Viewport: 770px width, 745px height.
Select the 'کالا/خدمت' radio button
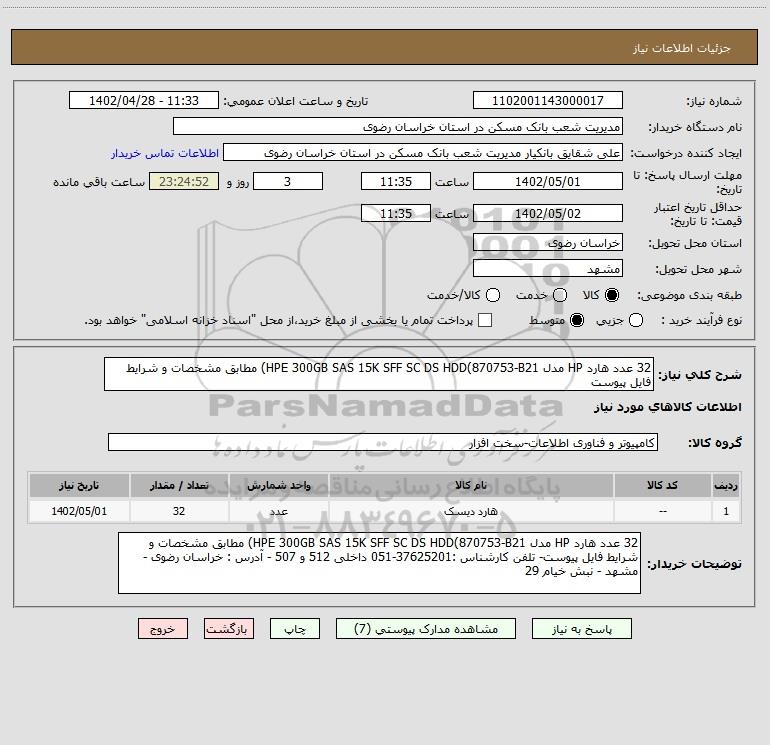coord(493,295)
